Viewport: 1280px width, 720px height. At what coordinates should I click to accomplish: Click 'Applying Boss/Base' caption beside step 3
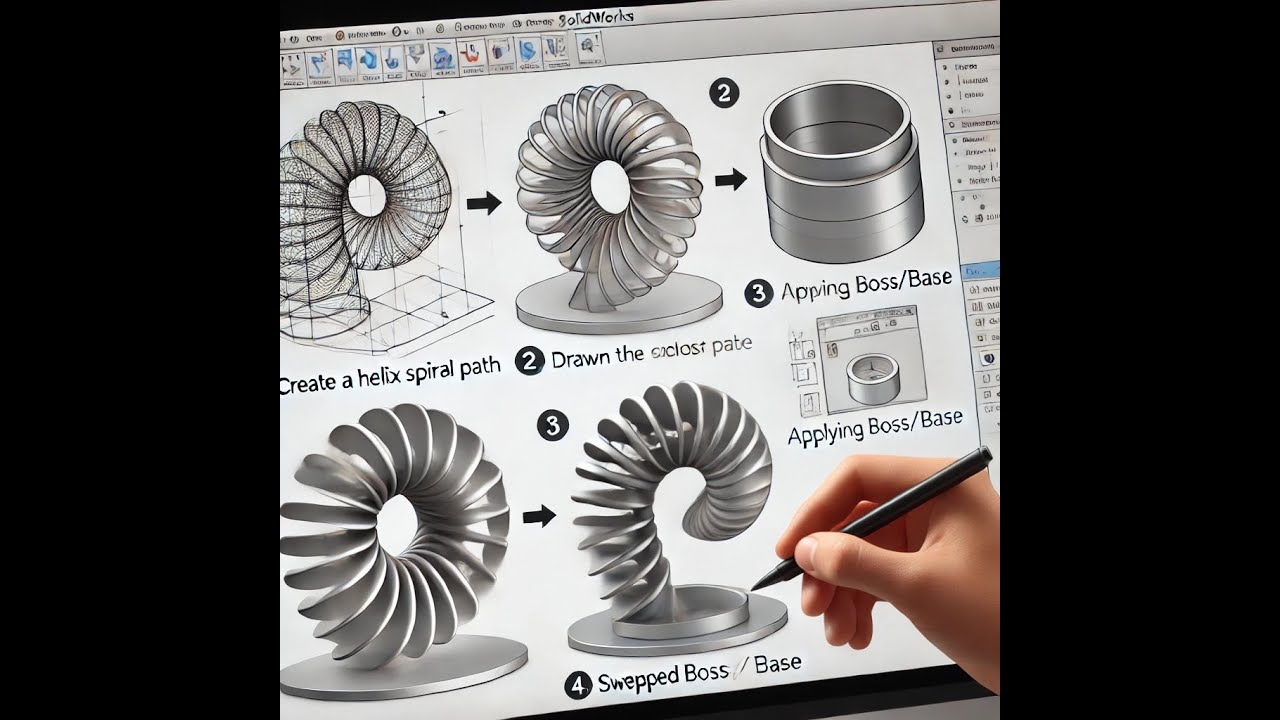pyautogui.click(x=866, y=287)
